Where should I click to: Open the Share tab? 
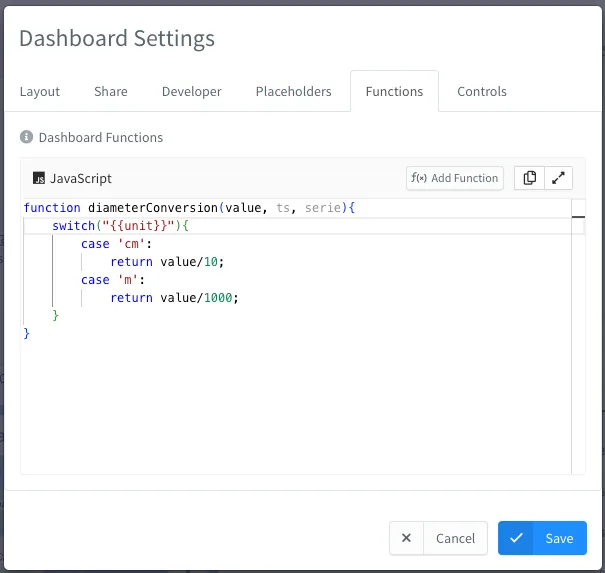[111, 91]
